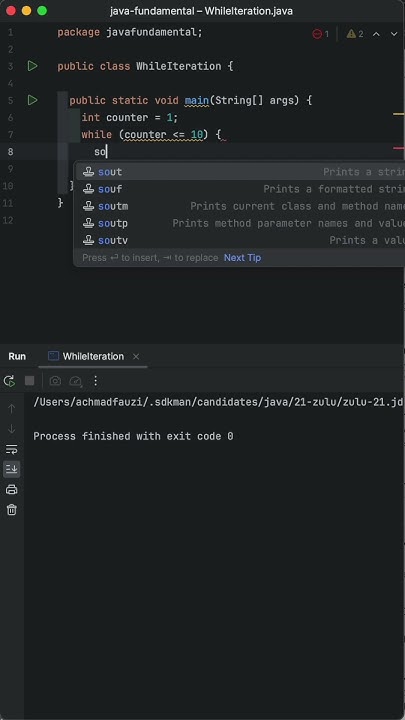Click the Java path line in console
This screenshot has width=405, height=720.
(x=219, y=402)
